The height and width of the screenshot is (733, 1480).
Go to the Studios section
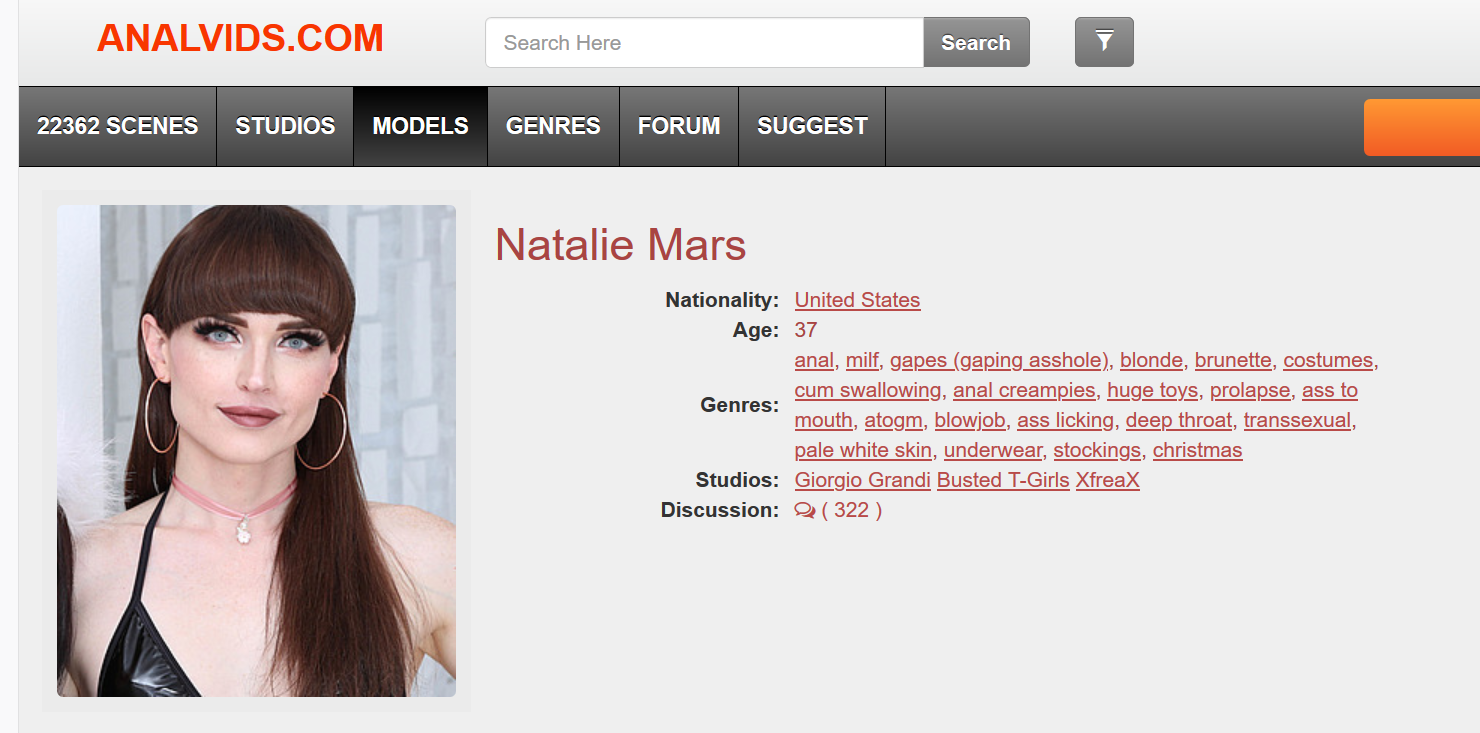point(285,126)
